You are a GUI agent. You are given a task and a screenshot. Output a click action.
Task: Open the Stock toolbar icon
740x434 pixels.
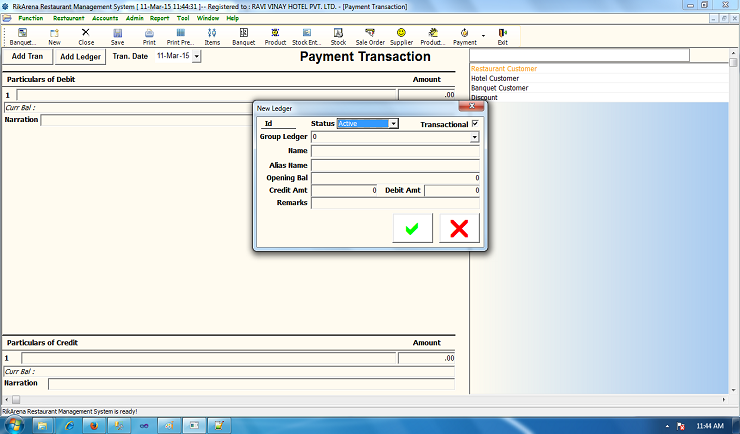click(x=338, y=37)
